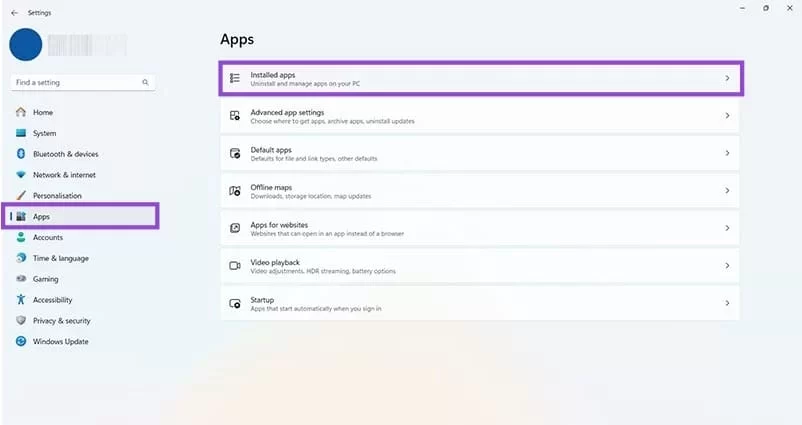802x425 pixels.
Task: Click the search magnifier icon
Action: point(145,82)
